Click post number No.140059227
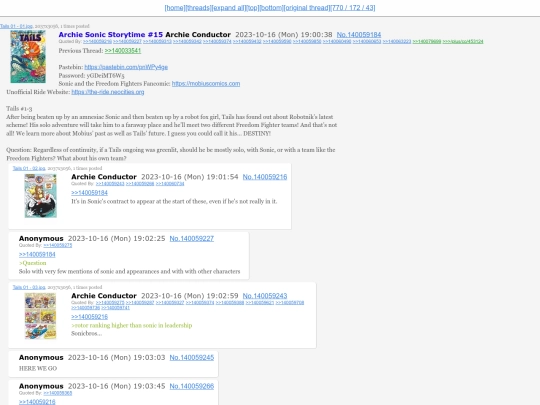Screen dimensions: 540x405 (x=192, y=239)
